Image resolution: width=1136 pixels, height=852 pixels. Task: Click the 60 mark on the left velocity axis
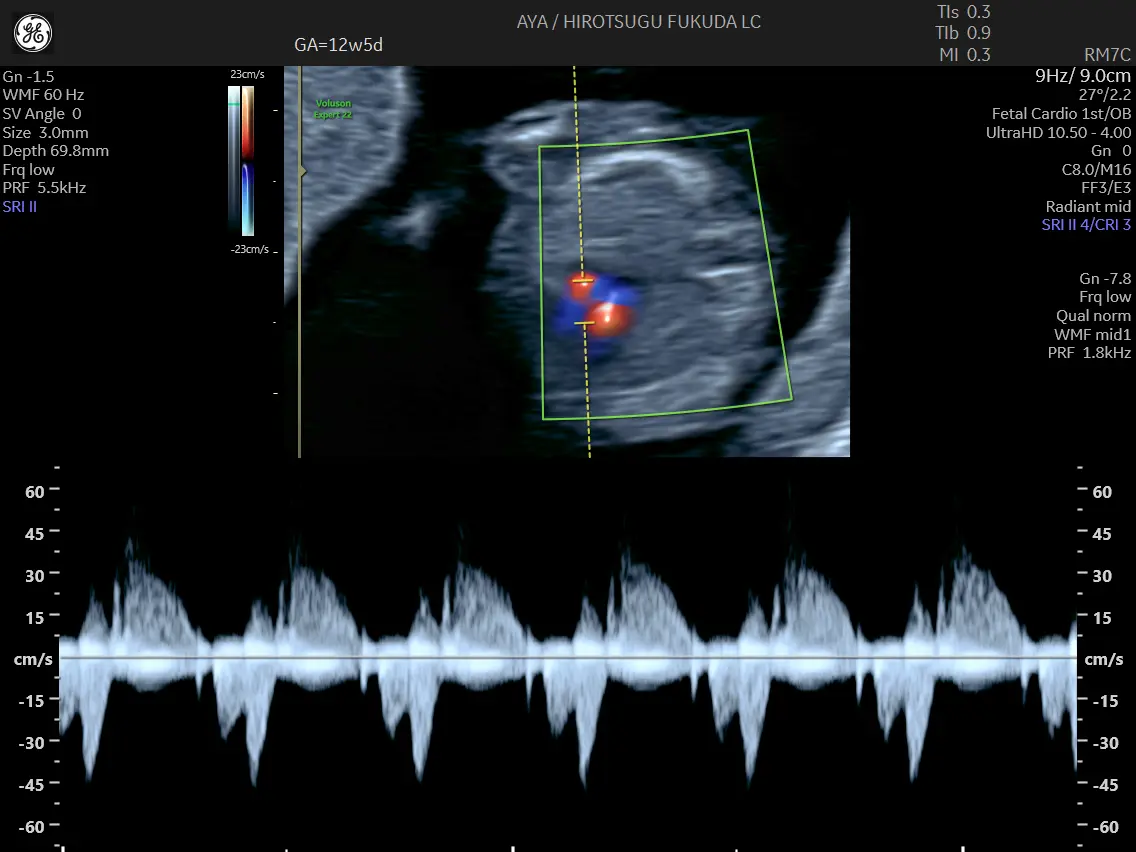pos(35,492)
